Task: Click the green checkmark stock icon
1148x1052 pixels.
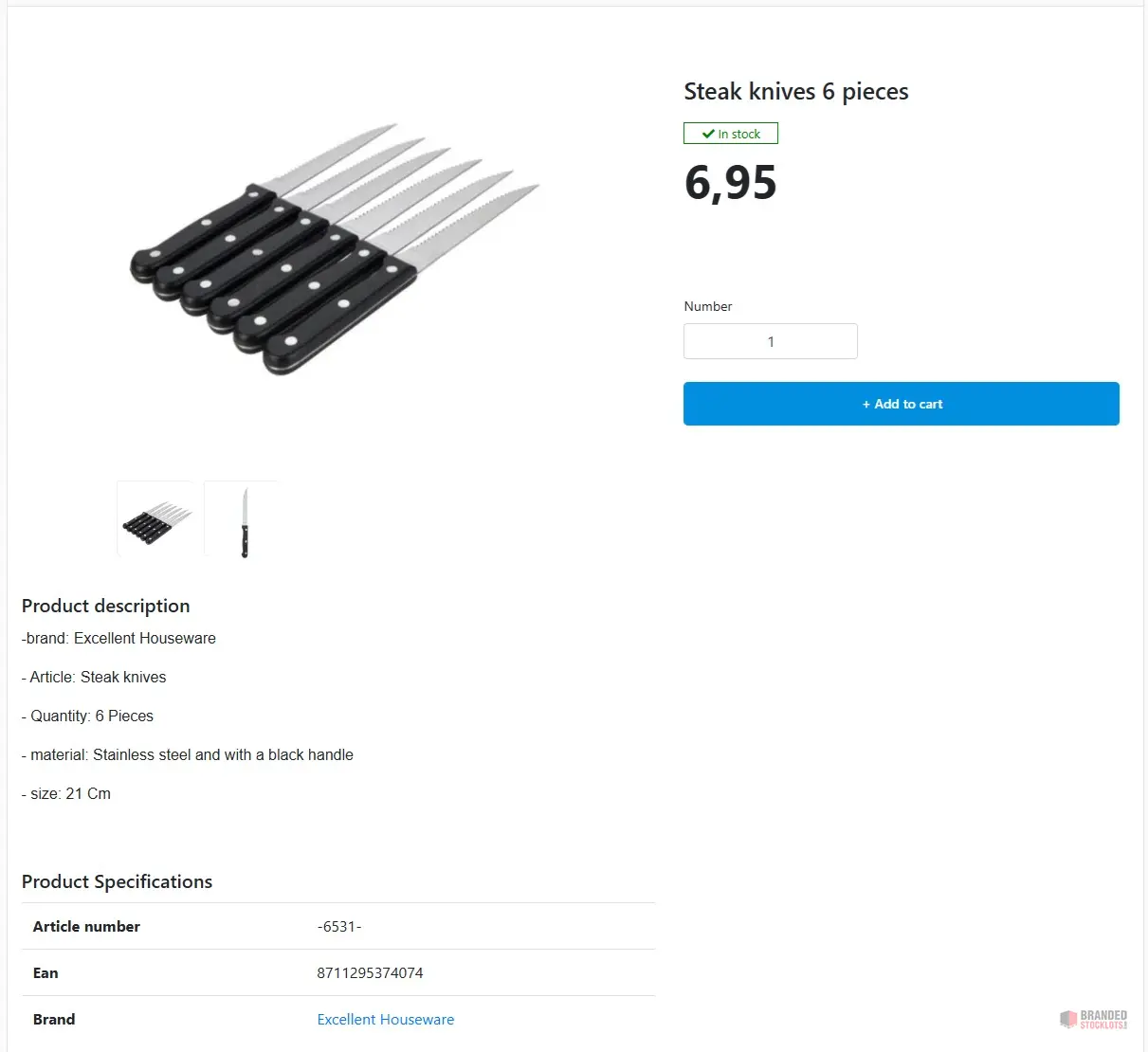Action: [x=708, y=134]
